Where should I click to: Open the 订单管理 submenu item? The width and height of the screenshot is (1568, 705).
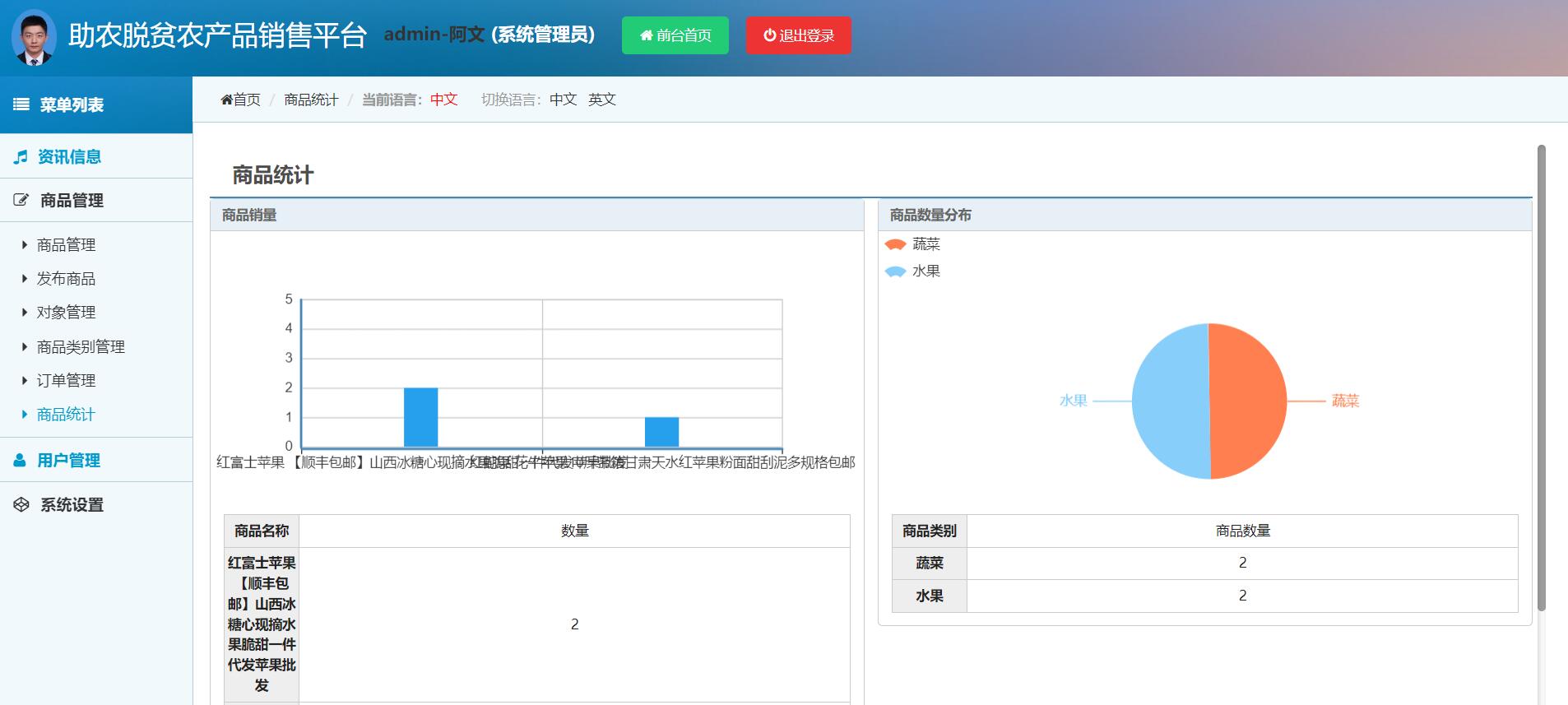[x=66, y=380]
